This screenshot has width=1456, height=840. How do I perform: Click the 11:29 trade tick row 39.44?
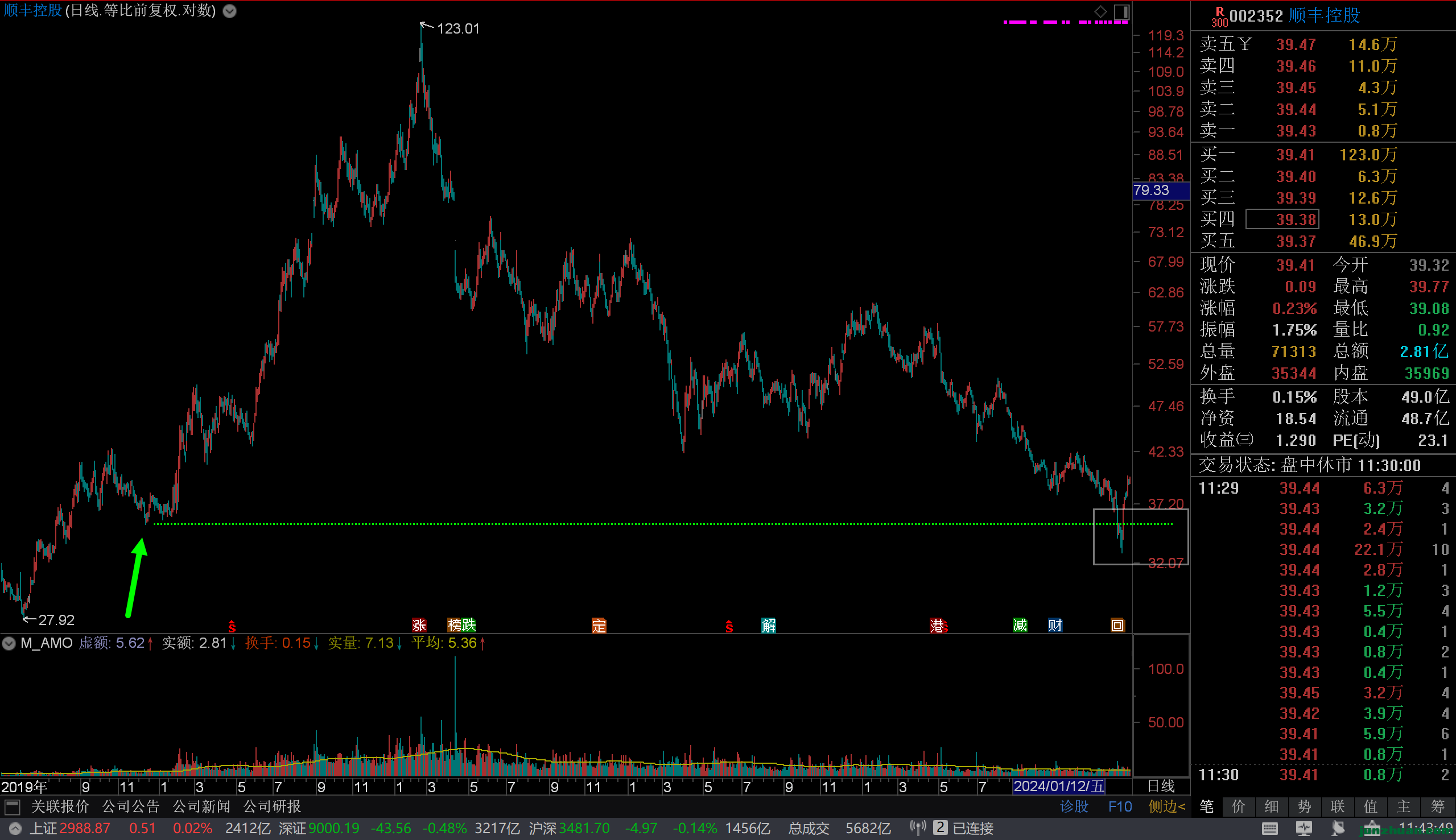1323,488
